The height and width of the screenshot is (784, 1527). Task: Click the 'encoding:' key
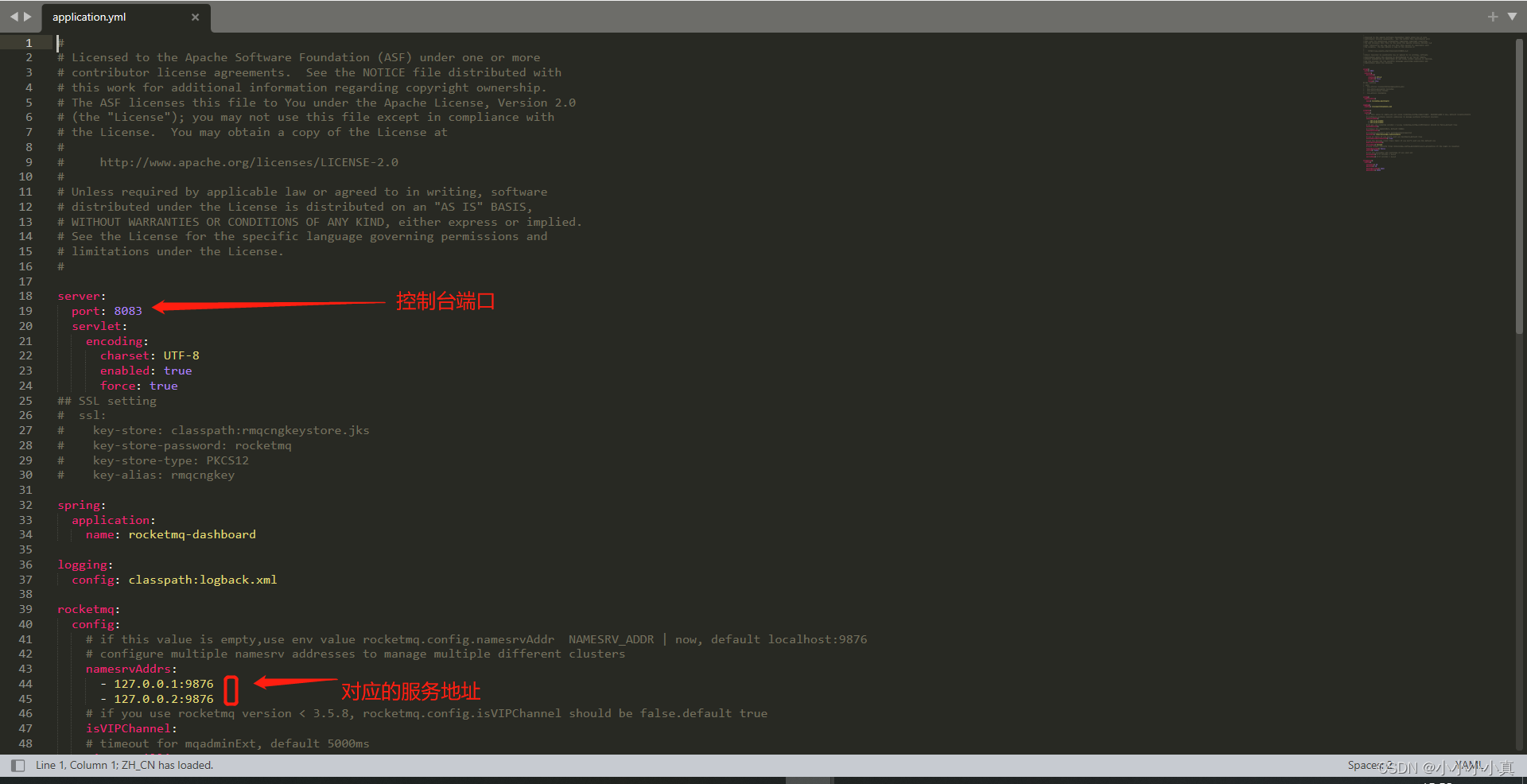tap(117, 341)
